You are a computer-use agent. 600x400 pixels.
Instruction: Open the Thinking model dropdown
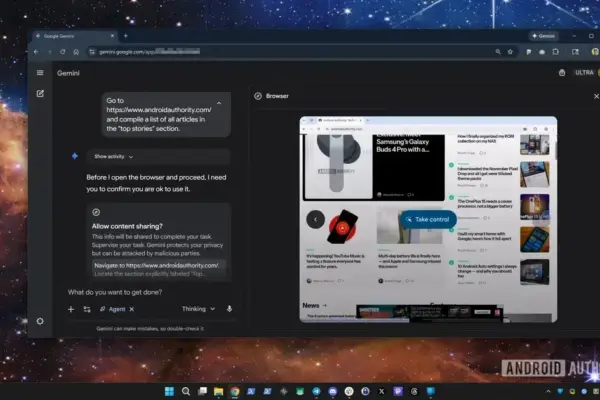(198, 309)
